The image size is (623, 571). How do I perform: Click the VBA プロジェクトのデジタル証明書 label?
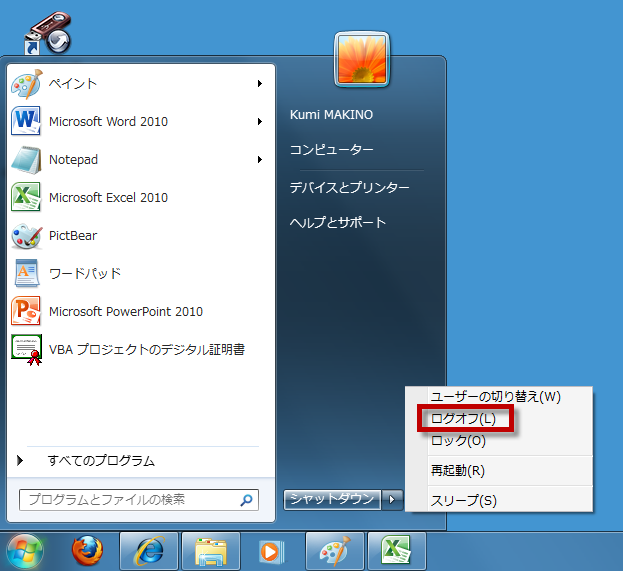click(147, 350)
